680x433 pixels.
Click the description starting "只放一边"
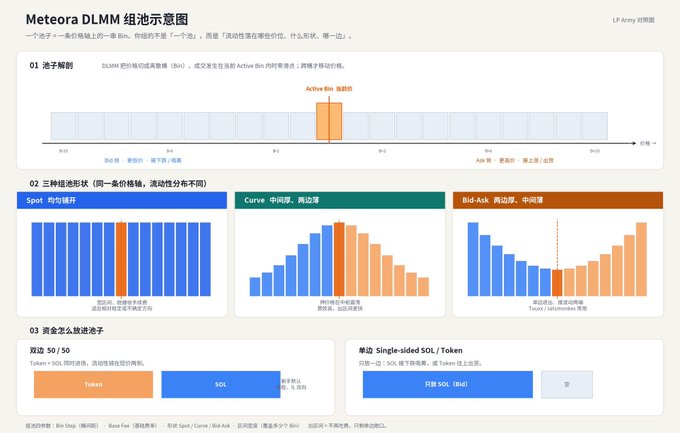click(420, 363)
